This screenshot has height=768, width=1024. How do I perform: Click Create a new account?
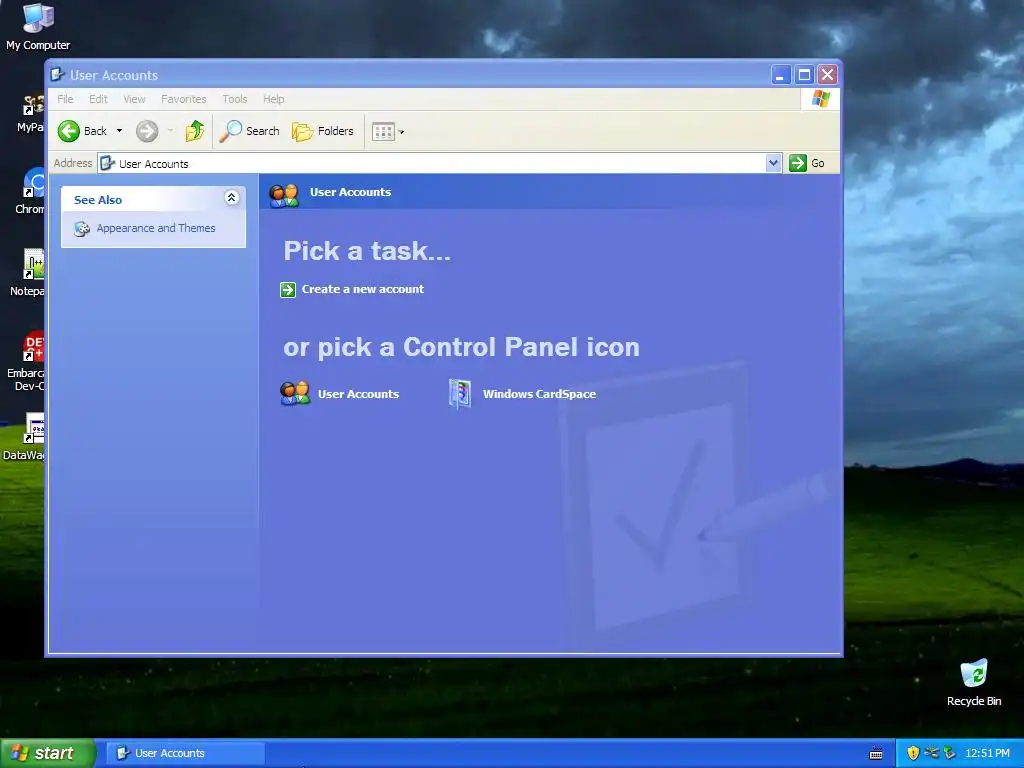362,289
